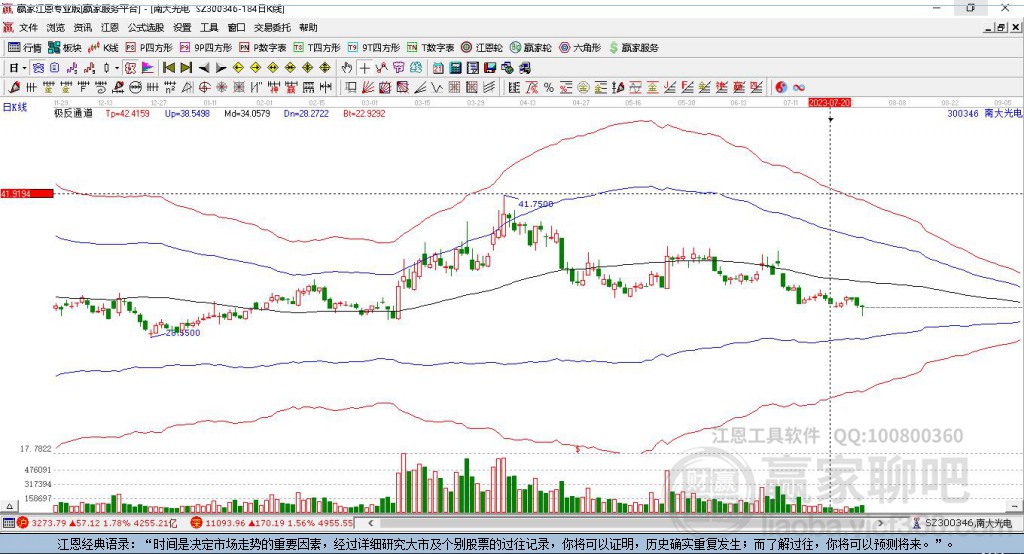Open the 文件 menu
The image size is (1024, 554).
[x=28, y=27]
